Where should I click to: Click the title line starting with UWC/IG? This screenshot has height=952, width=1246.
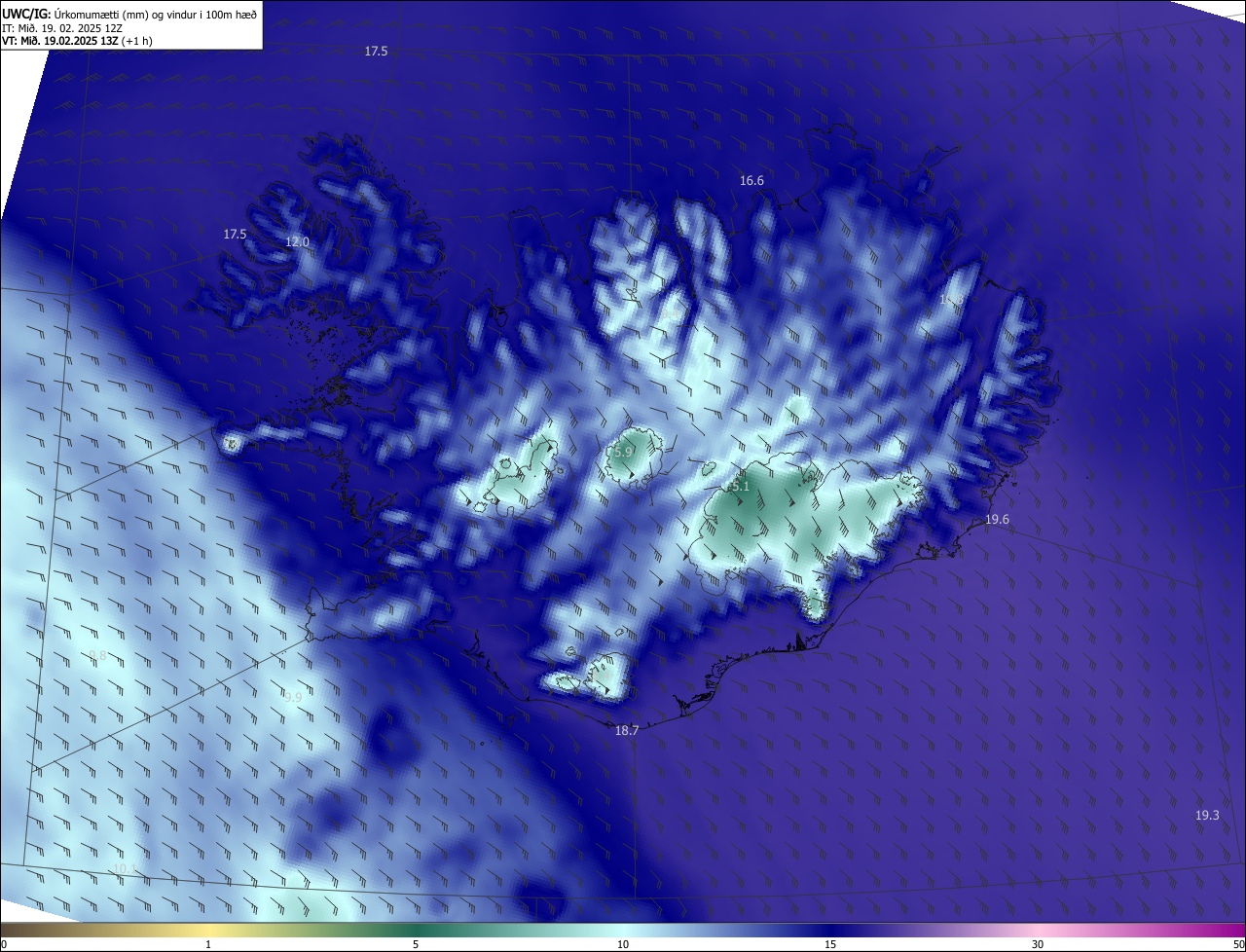(x=129, y=13)
